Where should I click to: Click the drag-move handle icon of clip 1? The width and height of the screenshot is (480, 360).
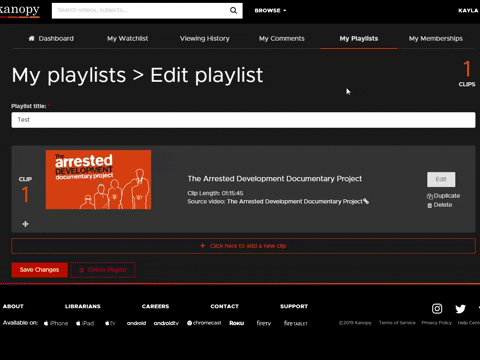click(x=25, y=224)
